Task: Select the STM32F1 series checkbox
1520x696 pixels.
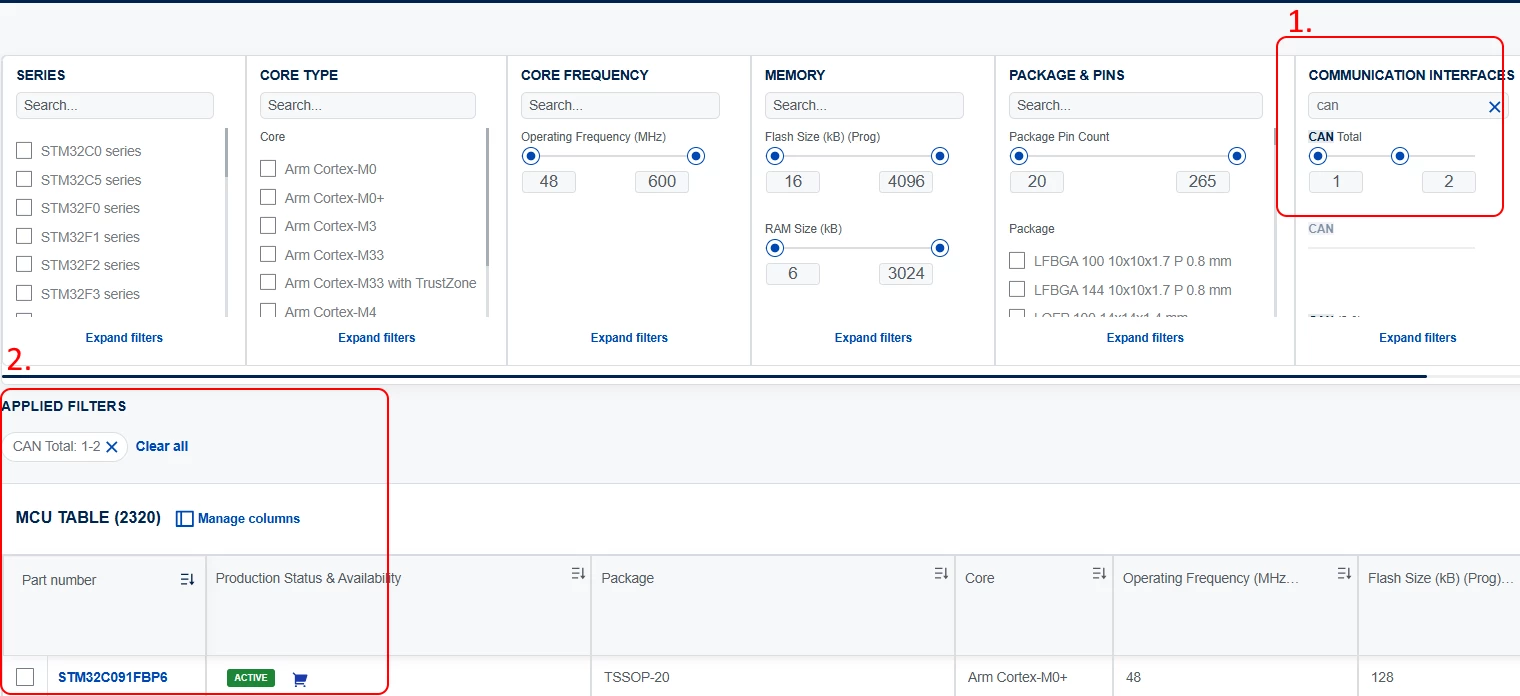Action: [x=24, y=236]
